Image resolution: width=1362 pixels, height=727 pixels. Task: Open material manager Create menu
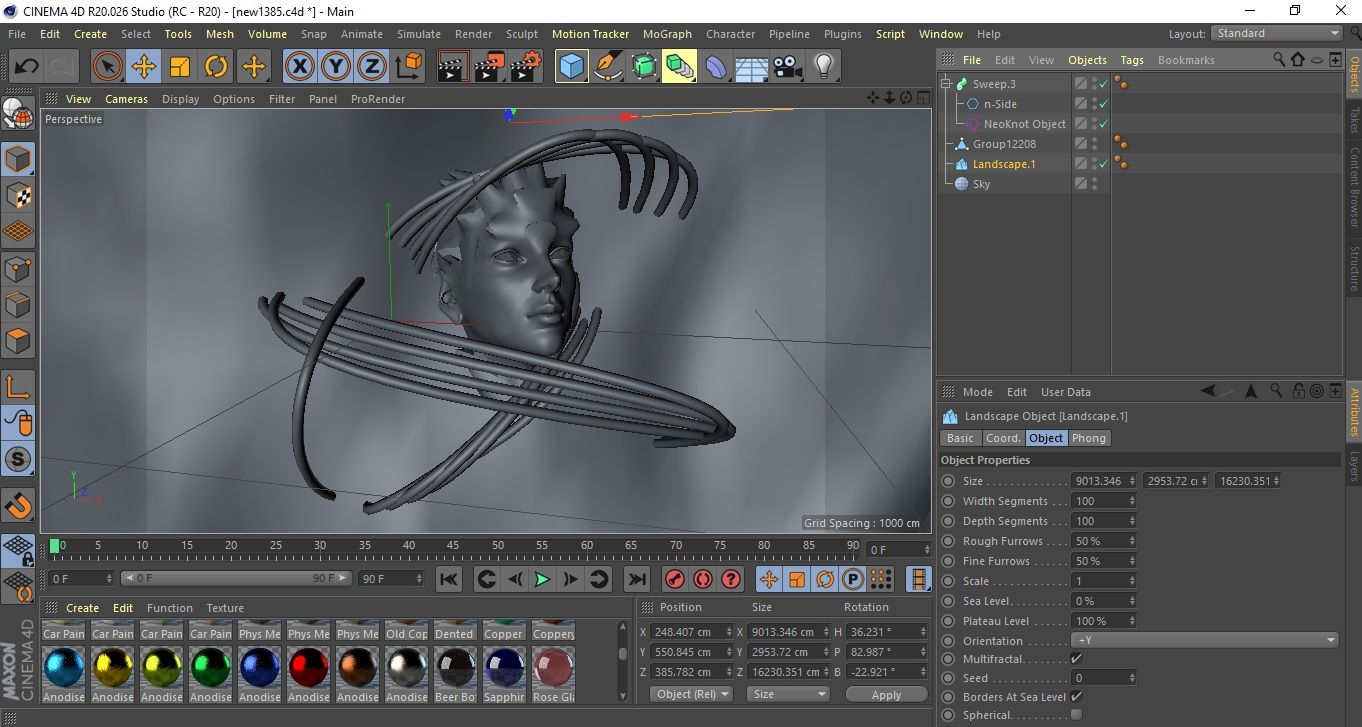click(x=82, y=608)
